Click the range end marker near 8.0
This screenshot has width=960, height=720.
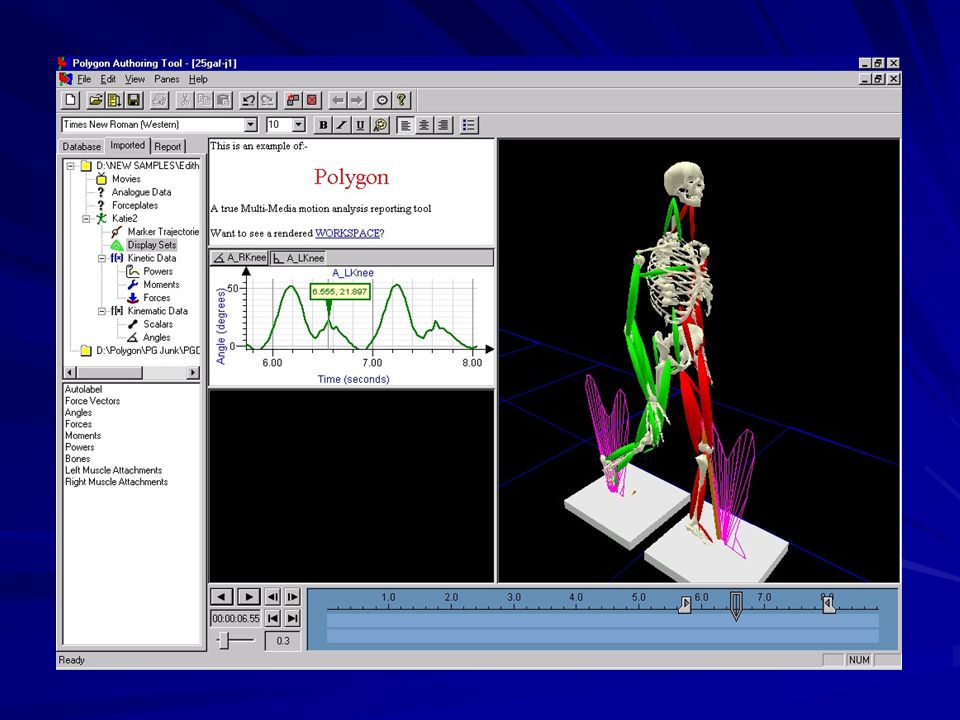[x=828, y=605]
